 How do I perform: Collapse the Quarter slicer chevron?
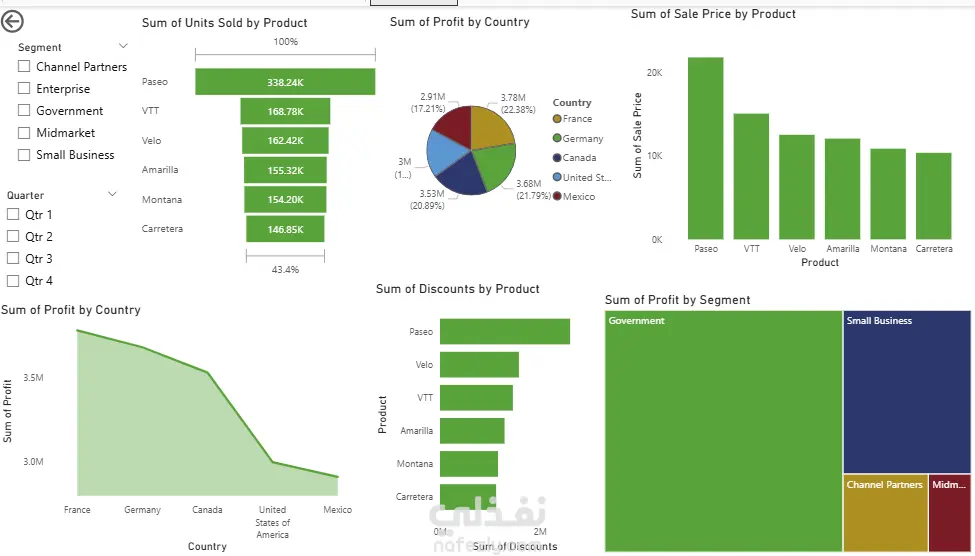(112, 194)
